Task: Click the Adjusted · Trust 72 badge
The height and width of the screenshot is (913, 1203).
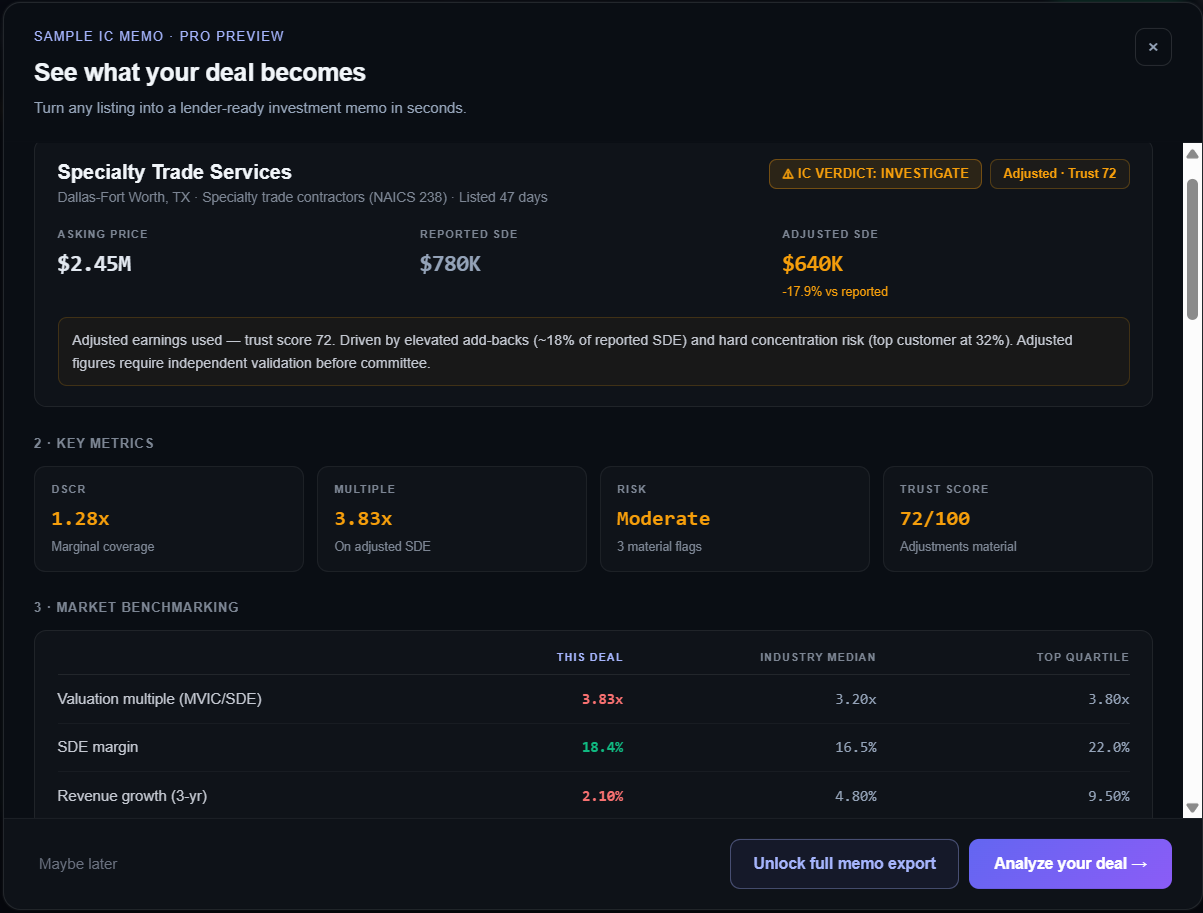Action: 1060,174
